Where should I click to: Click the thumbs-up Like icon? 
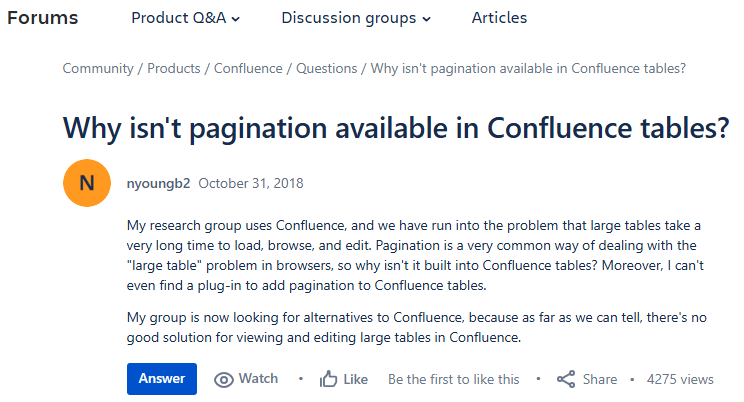[x=328, y=380]
